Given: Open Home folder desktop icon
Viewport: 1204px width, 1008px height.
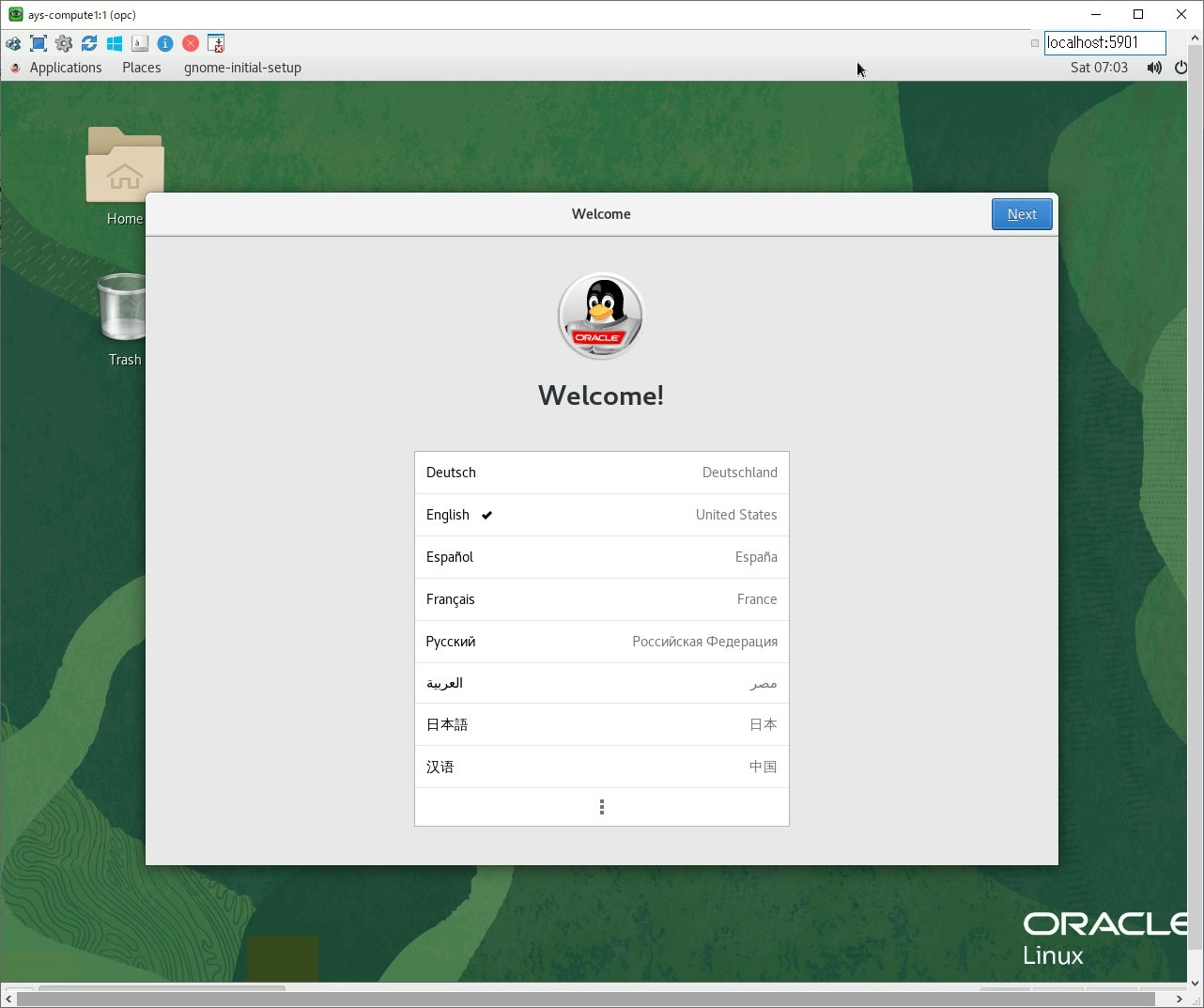Looking at the screenshot, I should click(124, 176).
